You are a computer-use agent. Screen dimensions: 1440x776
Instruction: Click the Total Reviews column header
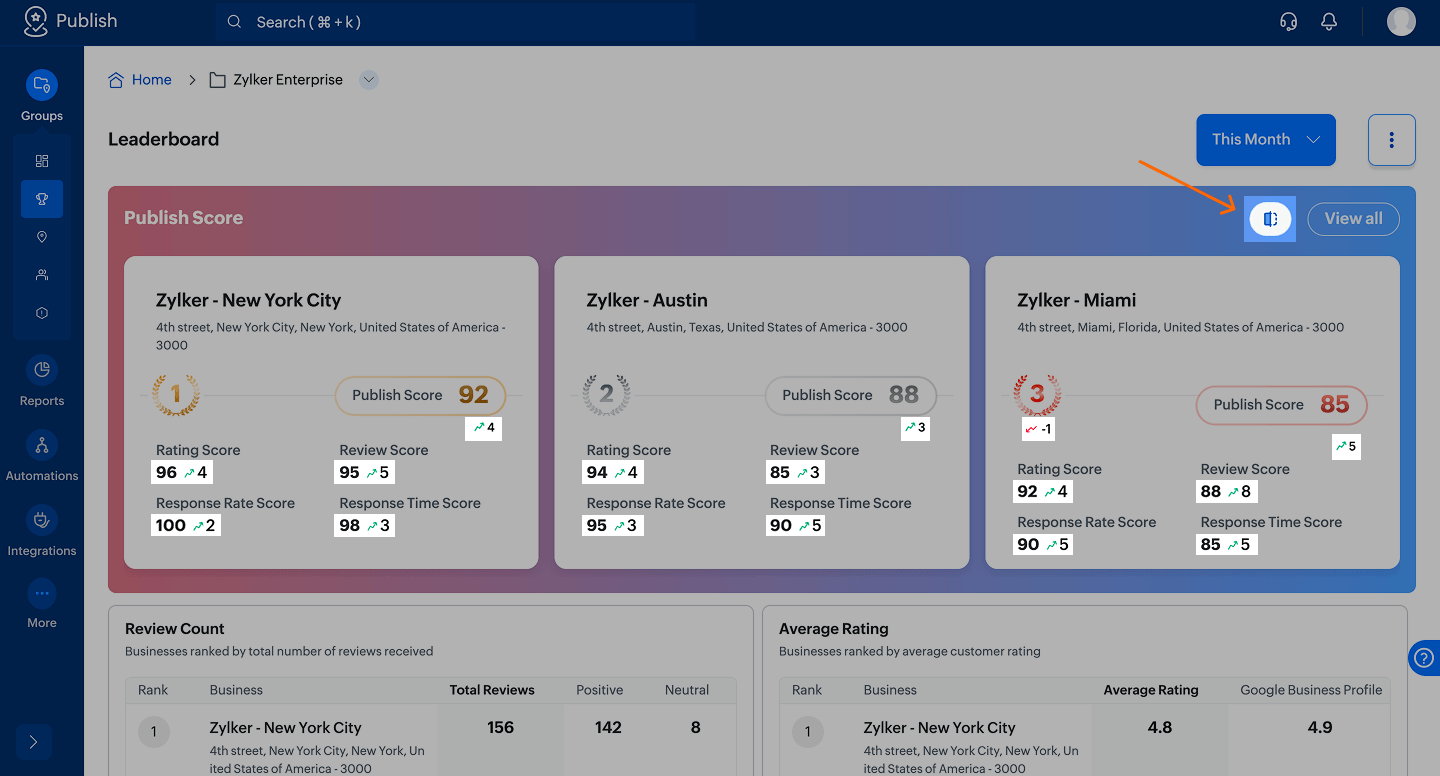(x=492, y=690)
